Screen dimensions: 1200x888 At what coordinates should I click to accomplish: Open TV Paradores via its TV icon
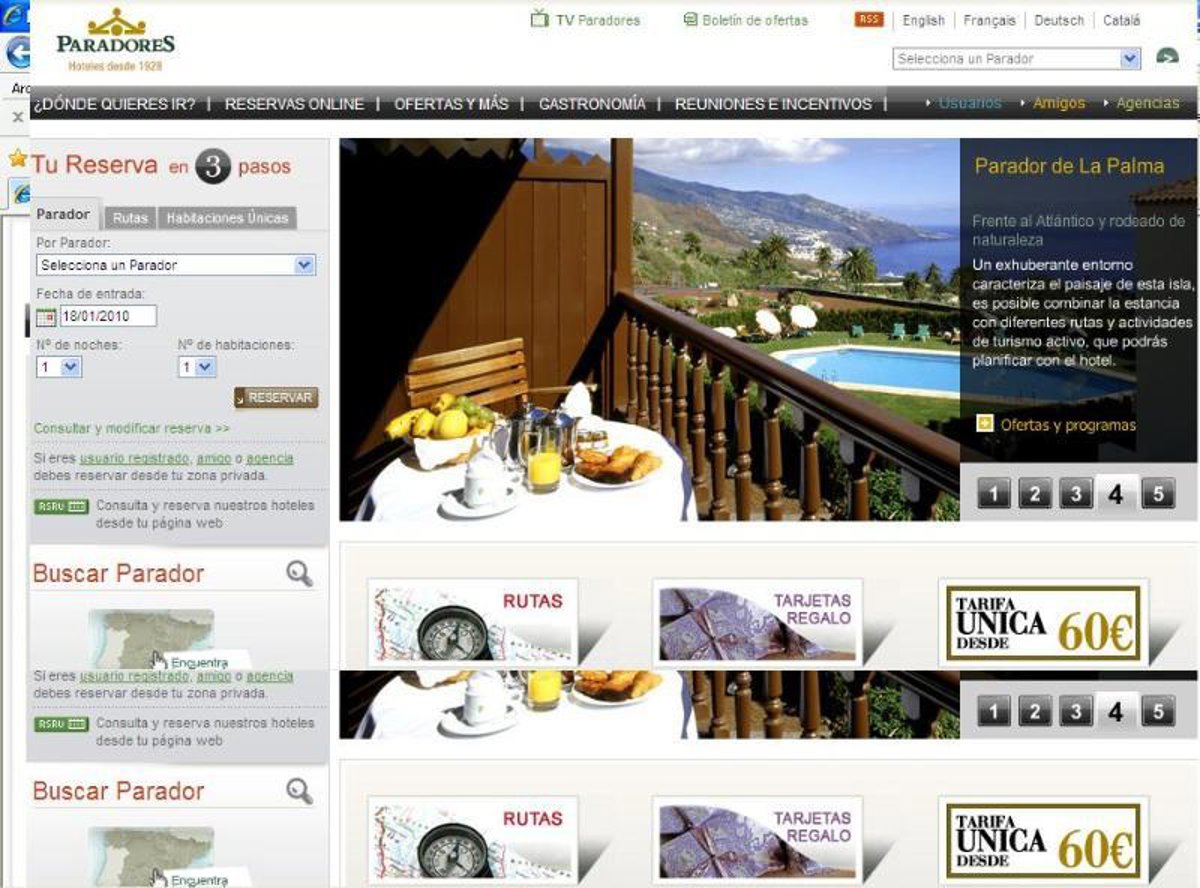point(540,19)
